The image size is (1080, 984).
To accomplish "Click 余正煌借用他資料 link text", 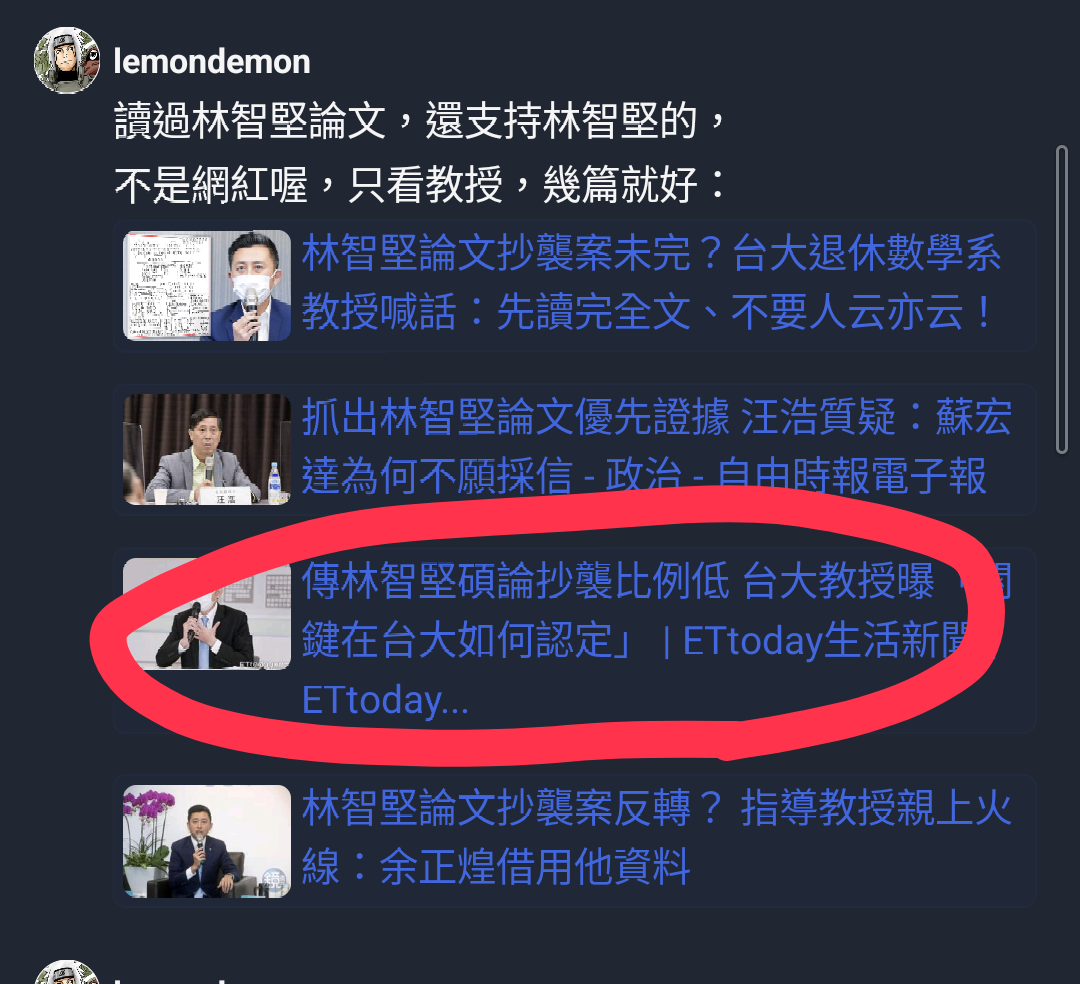I will pos(534,866).
